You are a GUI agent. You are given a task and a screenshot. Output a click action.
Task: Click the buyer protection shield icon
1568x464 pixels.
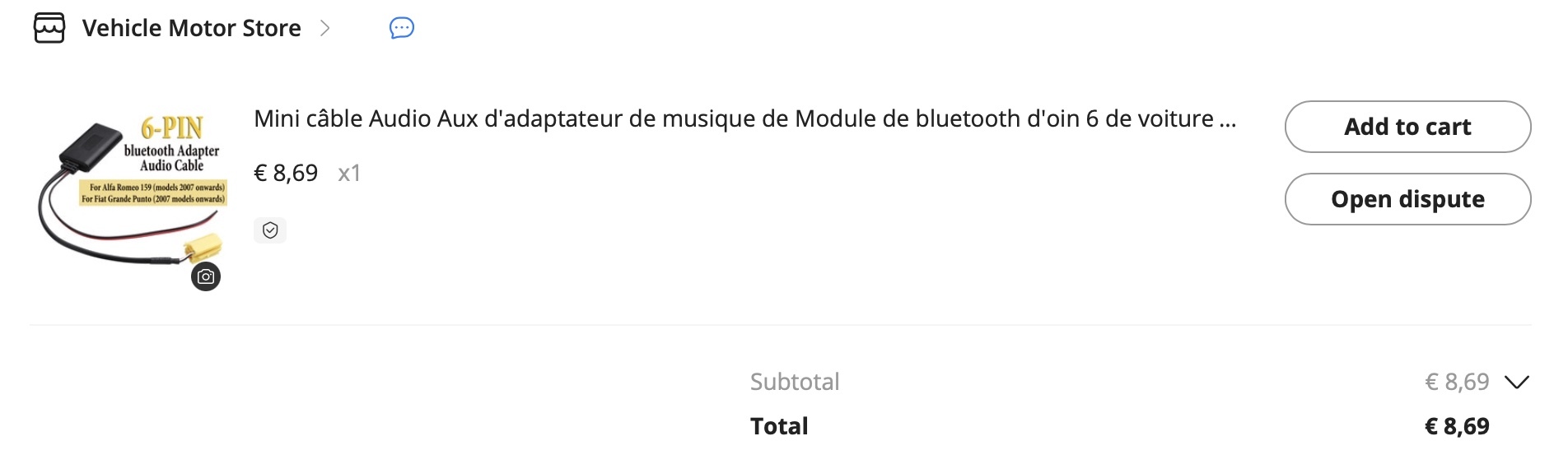click(270, 230)
